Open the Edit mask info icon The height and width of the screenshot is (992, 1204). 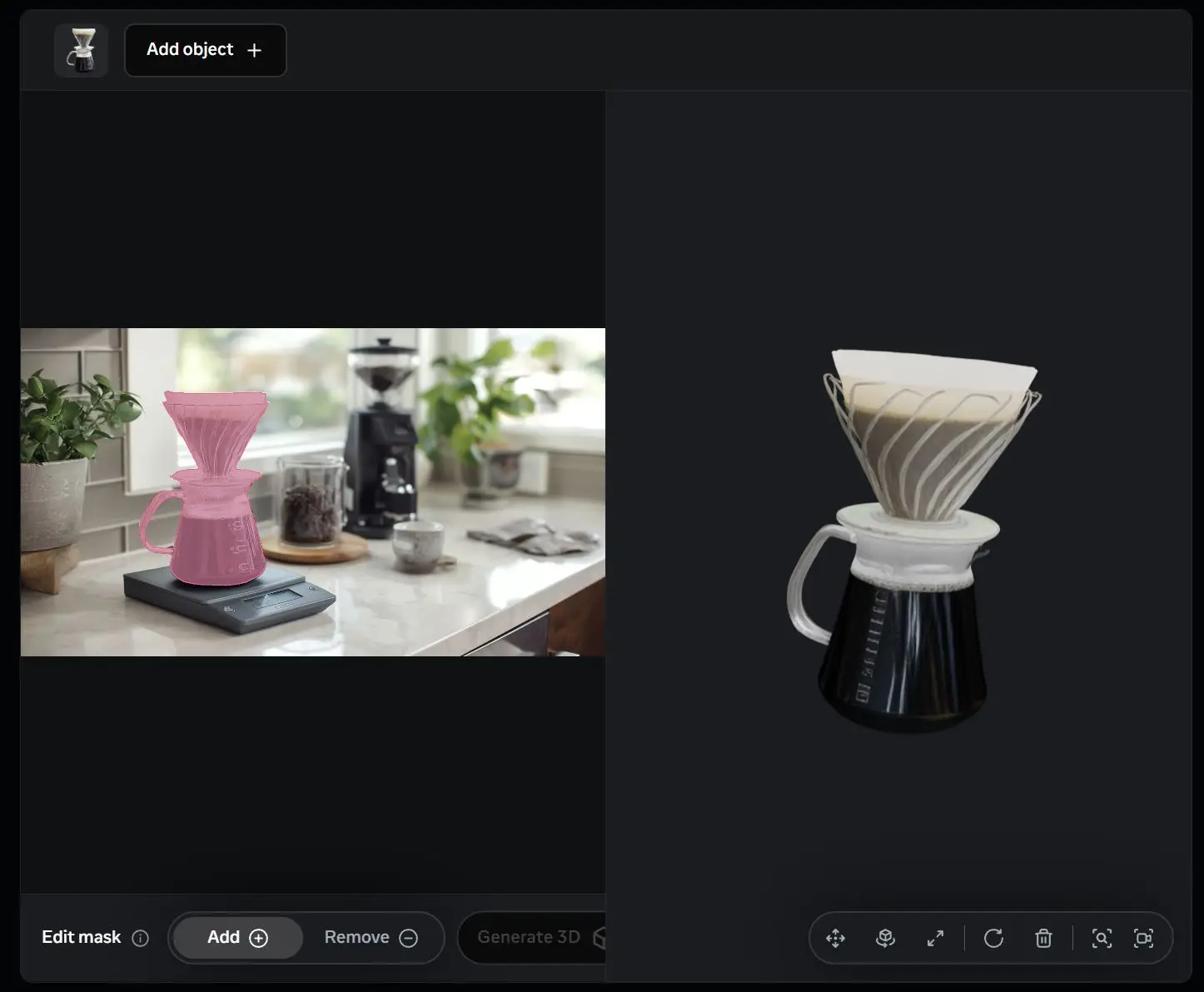point(141,938)
